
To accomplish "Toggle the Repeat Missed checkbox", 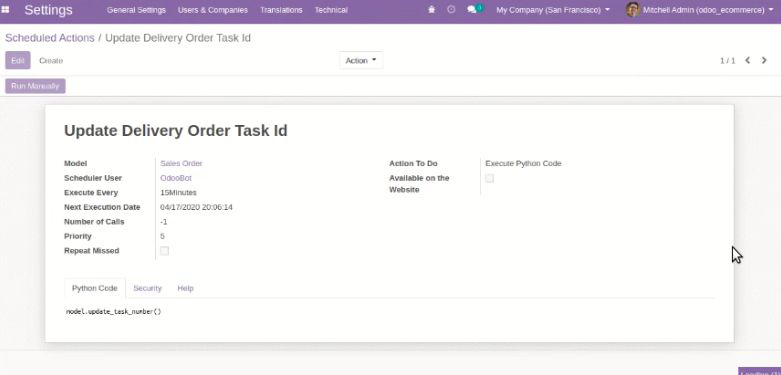I will pos(164,251).
